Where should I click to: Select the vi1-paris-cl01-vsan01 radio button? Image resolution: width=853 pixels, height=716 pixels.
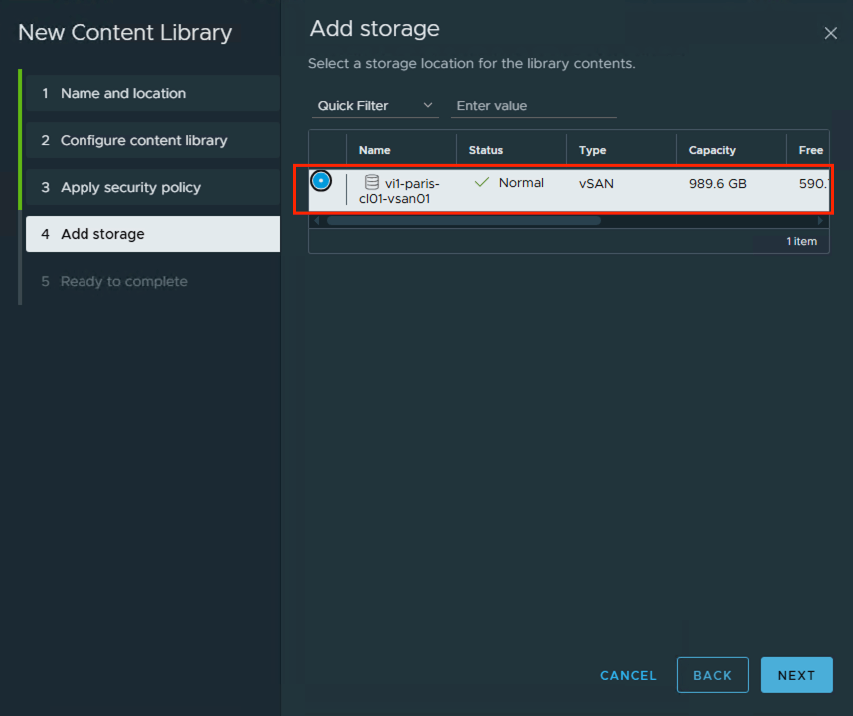321,181
